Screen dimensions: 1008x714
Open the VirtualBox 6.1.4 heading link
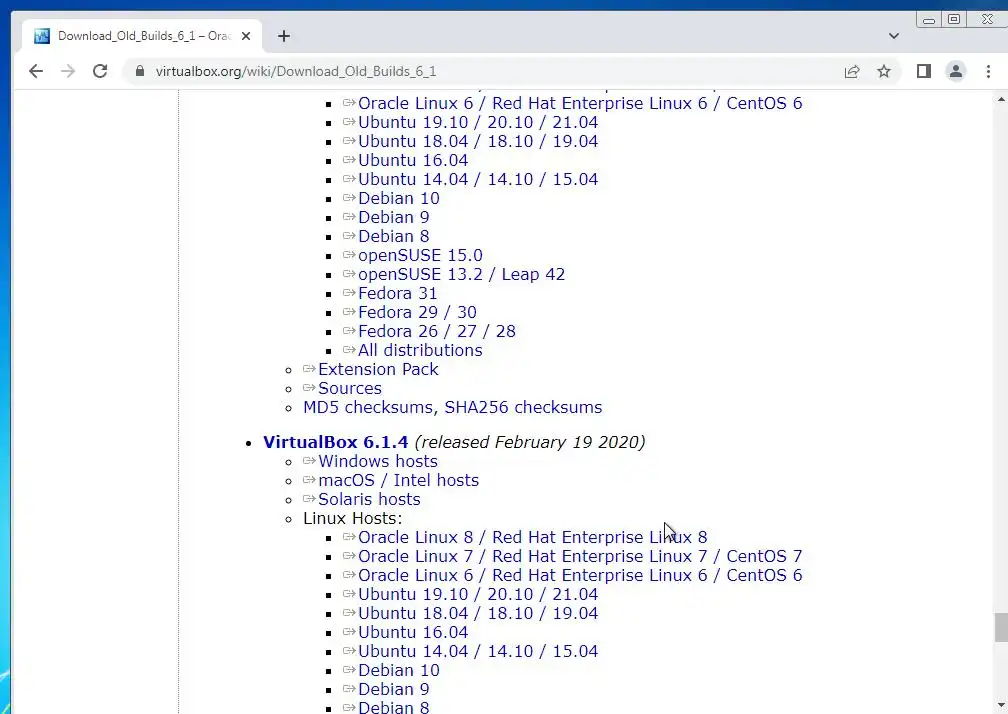[x=336, y=442]
